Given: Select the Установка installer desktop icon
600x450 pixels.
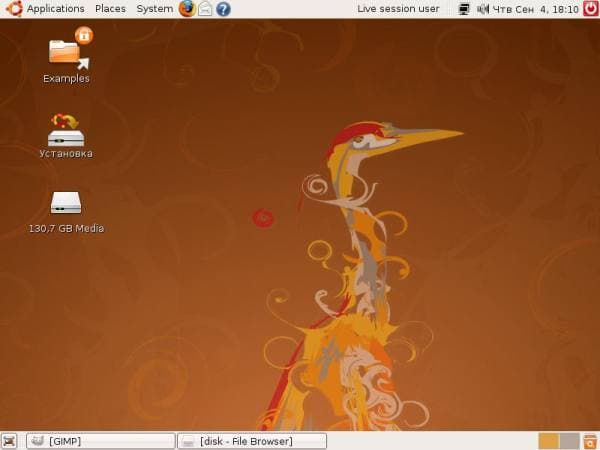Looking at the screenshot, I should coord(66,130).
